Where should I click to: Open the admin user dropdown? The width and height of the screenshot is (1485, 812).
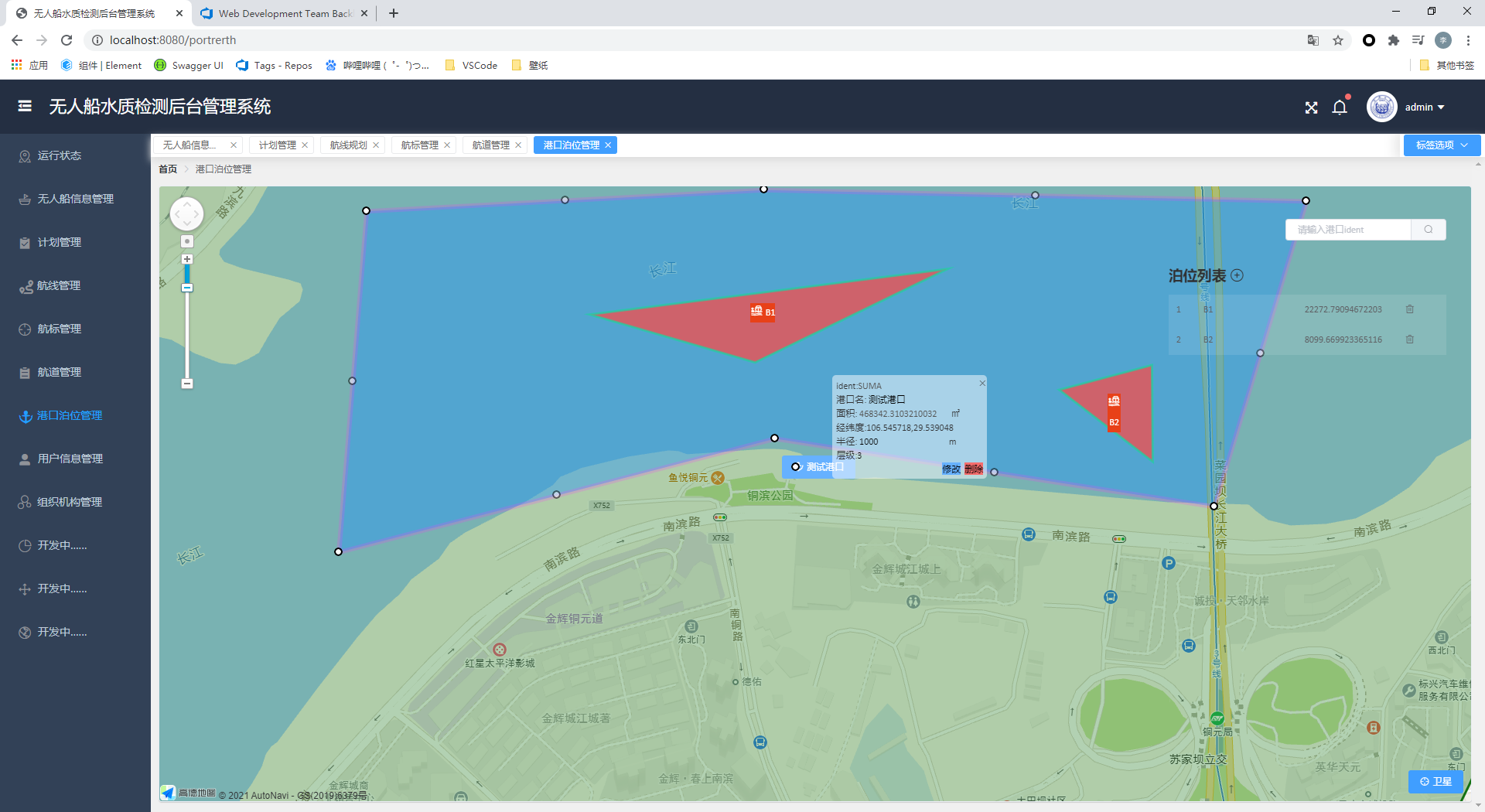(x=1425, y=107)
